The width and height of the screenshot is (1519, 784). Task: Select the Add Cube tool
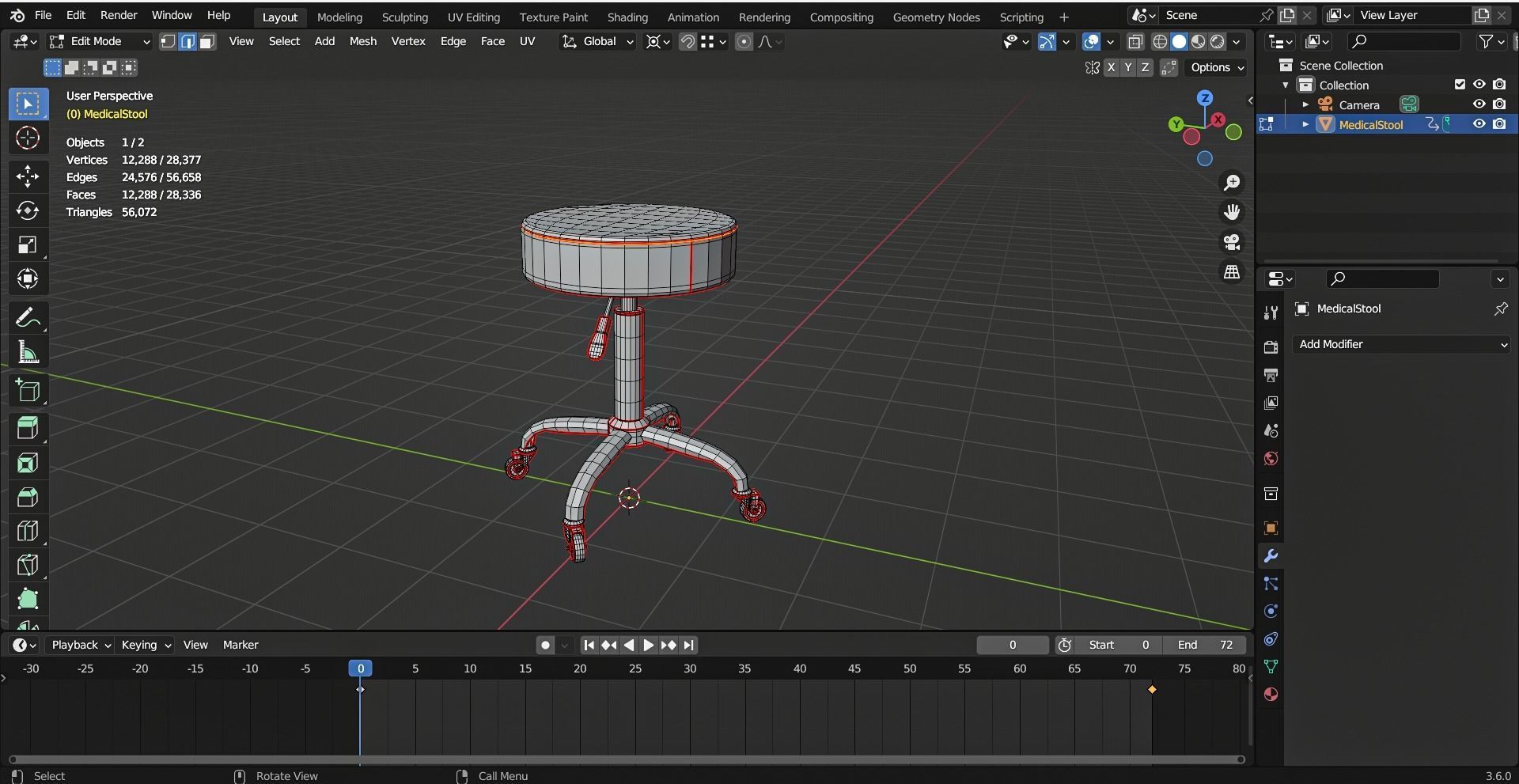pos(28,391)
